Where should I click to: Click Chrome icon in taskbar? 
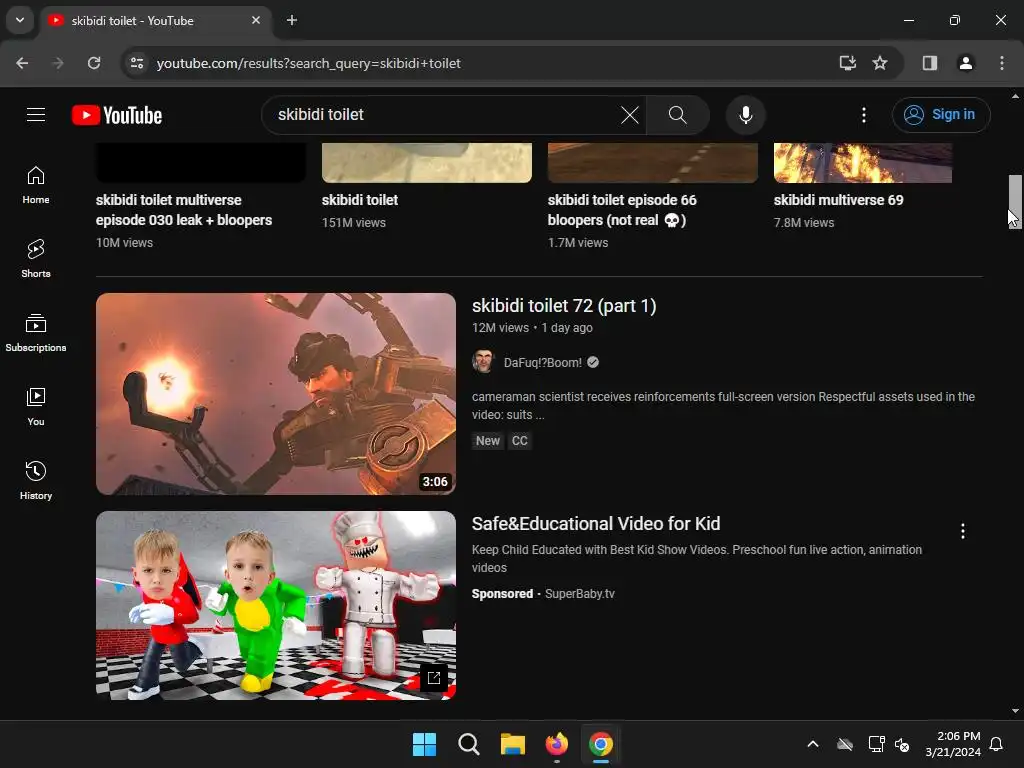(601, 744)
